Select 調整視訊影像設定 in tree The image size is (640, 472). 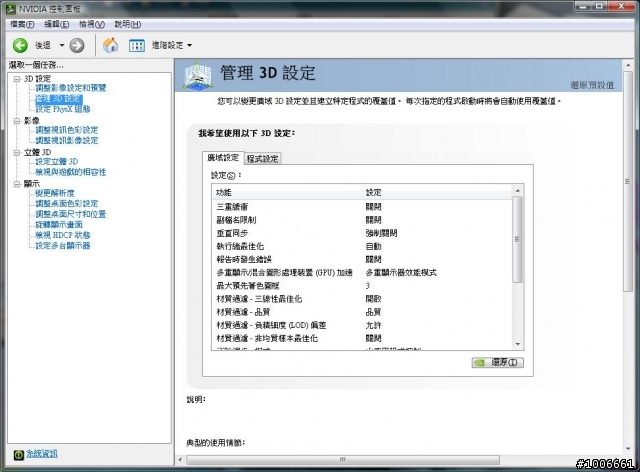(67, 140)
